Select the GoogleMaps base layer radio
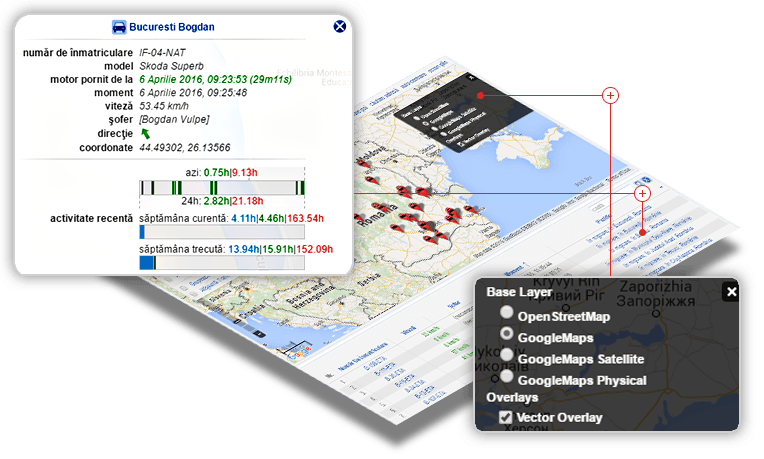Image resolution: width=764 pixels, height=459 pixels. tap(507, 335)
